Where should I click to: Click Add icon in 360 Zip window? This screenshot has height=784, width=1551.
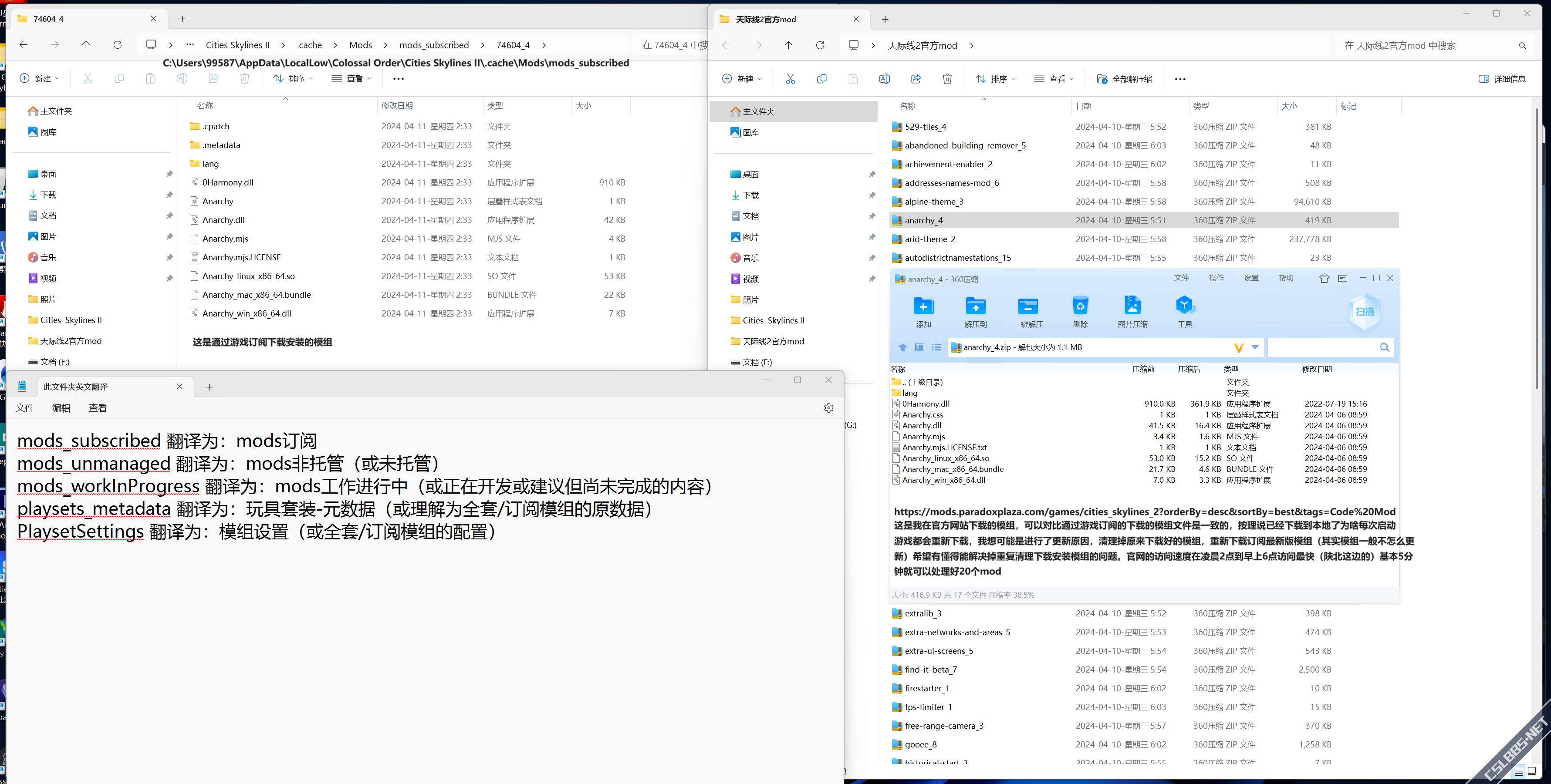point(923,306)
